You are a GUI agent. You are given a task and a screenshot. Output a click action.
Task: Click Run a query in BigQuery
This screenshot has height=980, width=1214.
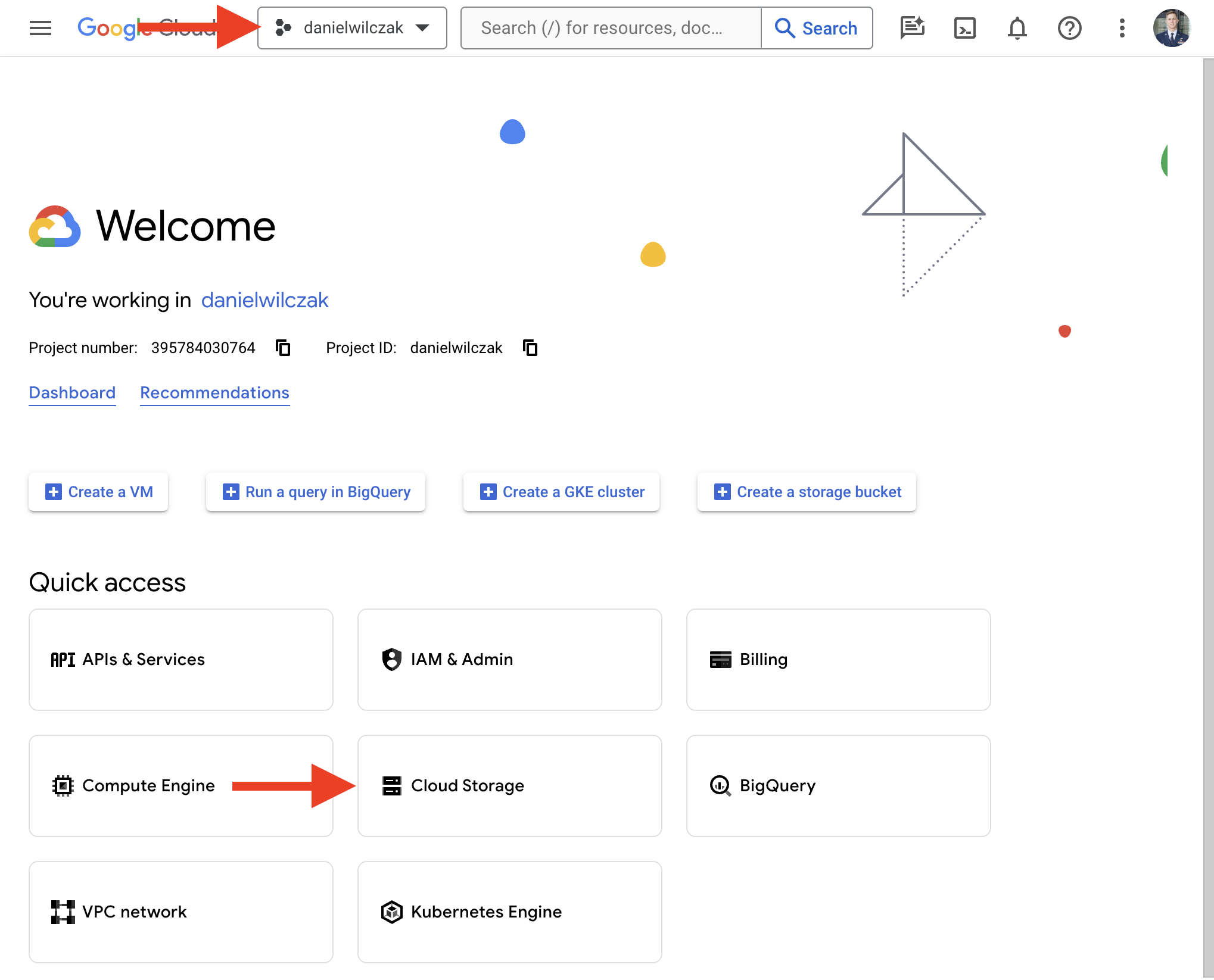316,492
